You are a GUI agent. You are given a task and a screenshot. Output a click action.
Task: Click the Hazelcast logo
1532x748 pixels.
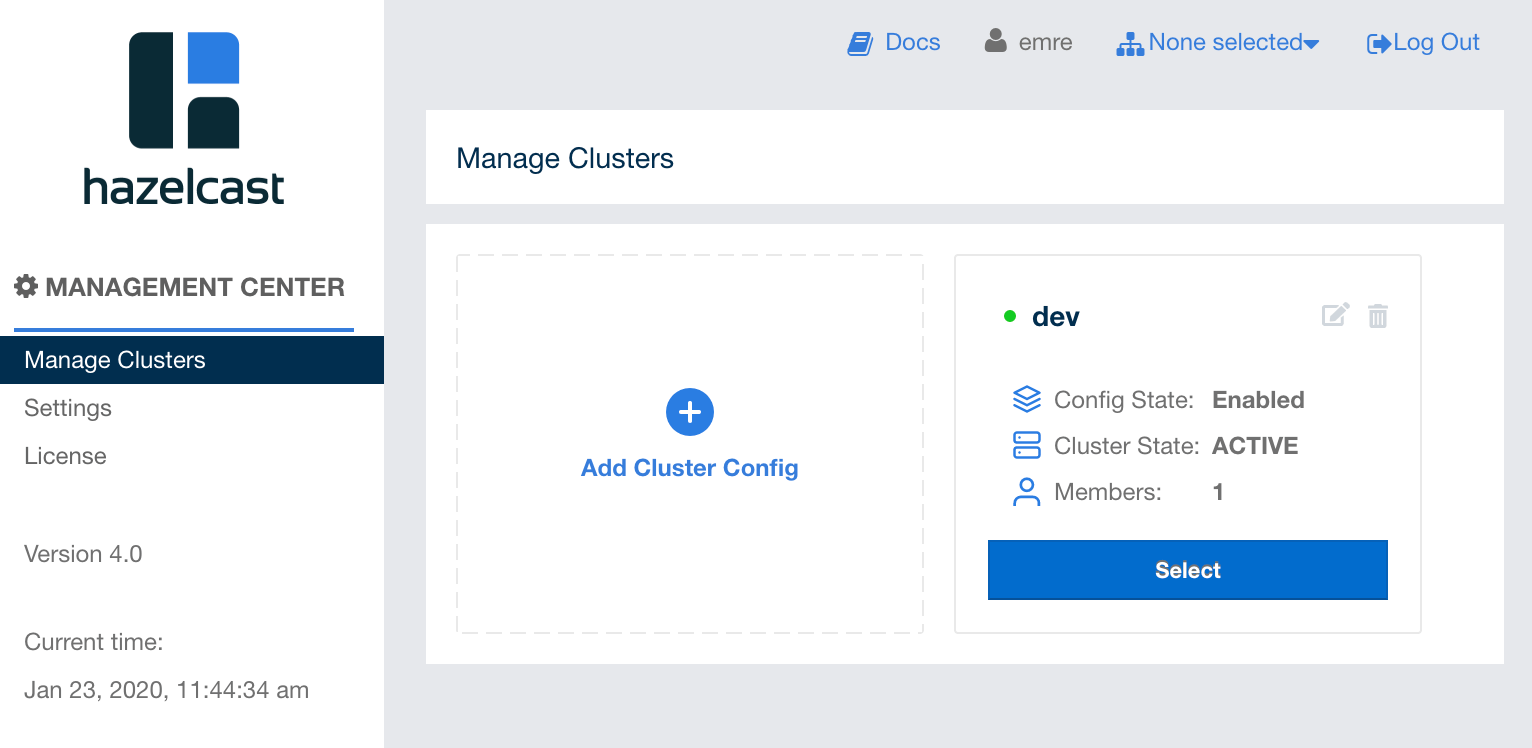tap(184, 118)
